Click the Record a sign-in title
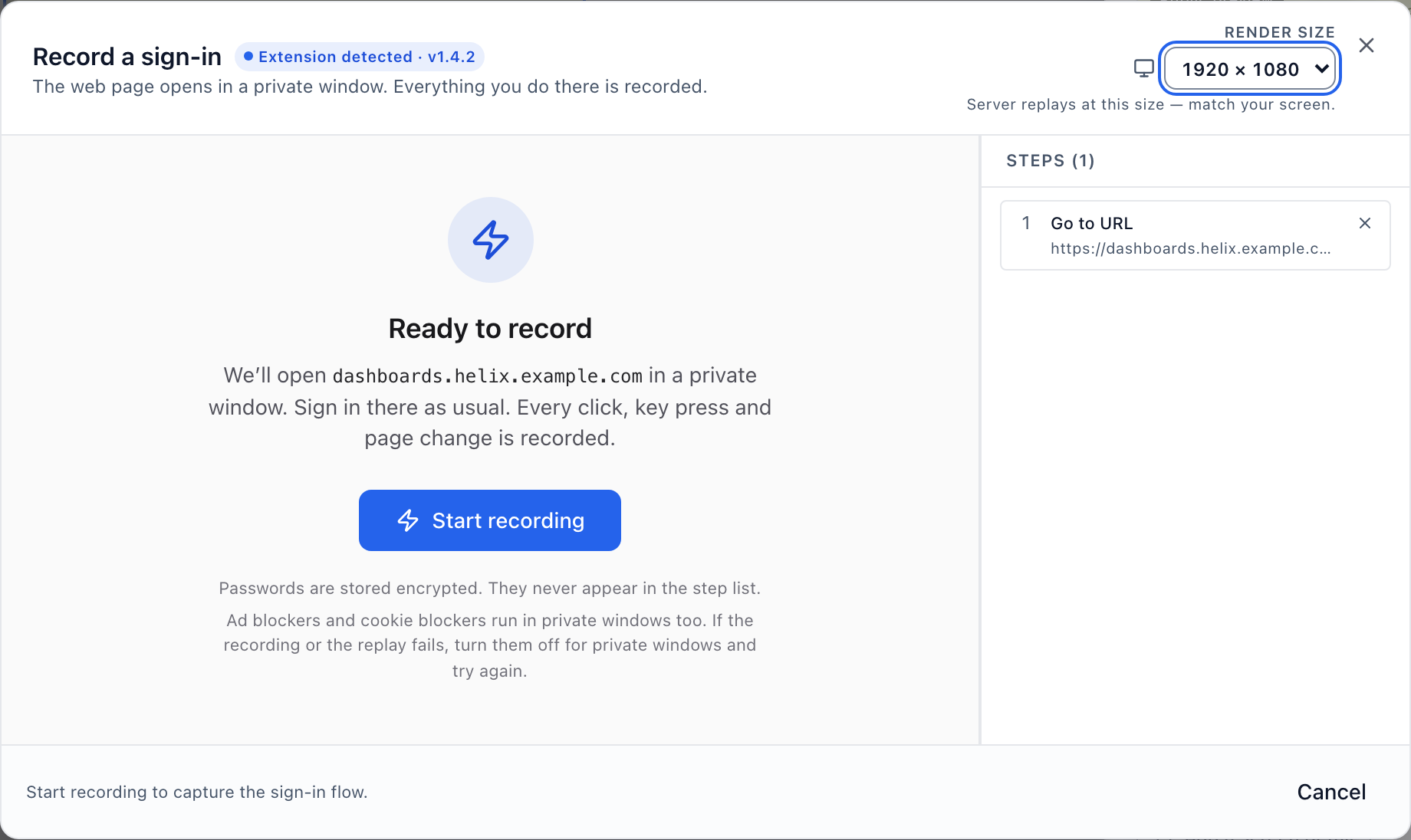 point(127,57)
